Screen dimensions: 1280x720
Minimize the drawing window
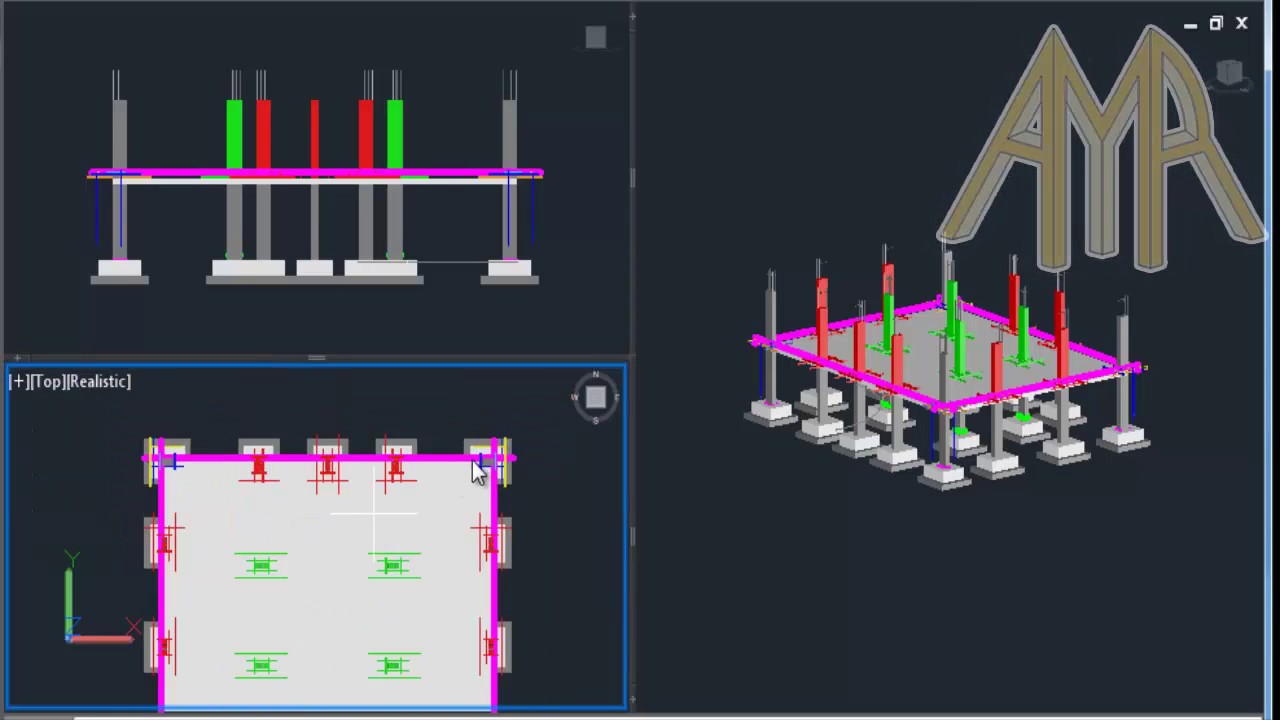tap(1190, 24)
